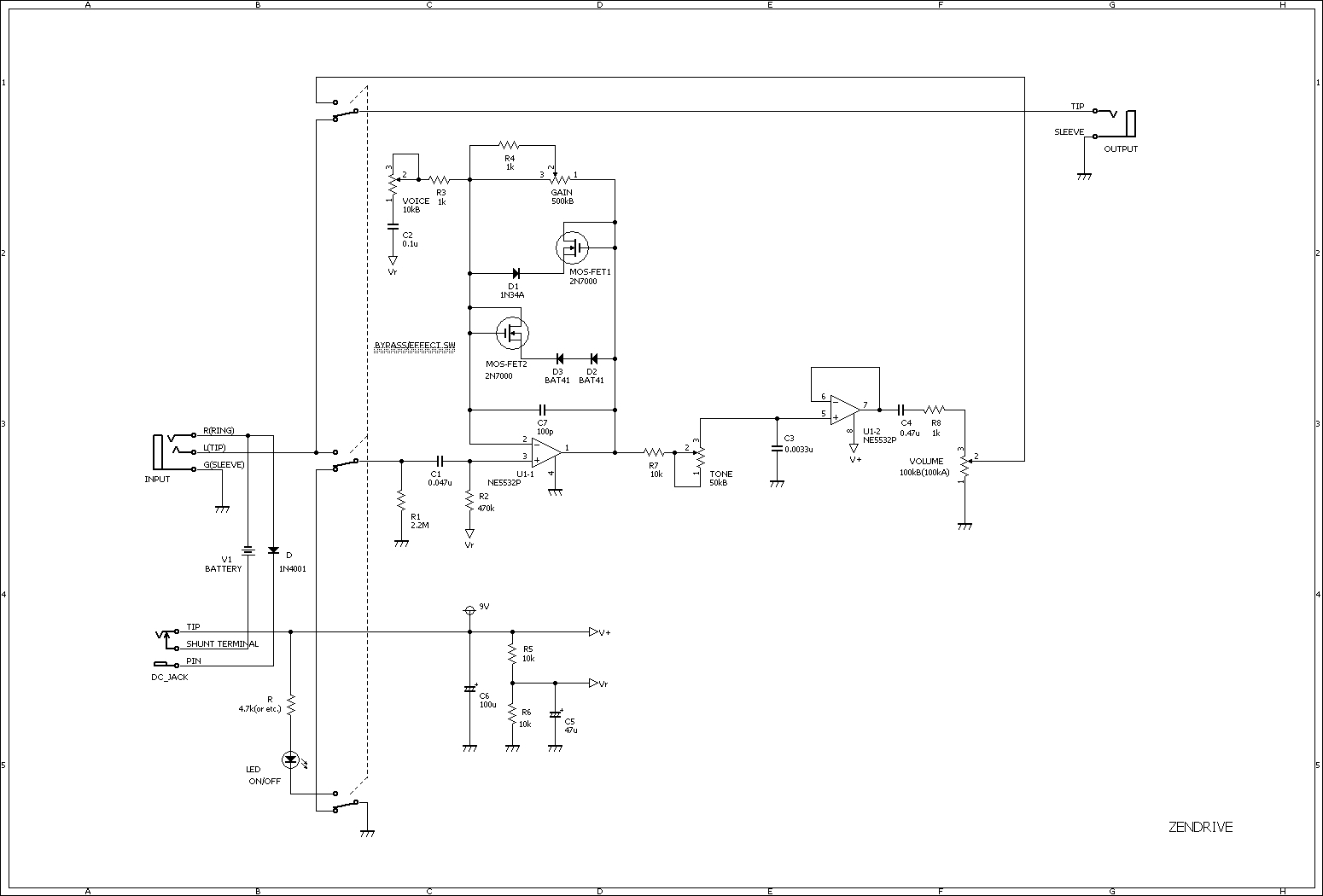Screen dimensions: 1323x896
Task: Click the D1 1N34A diode symbol
Action: click(515, 273)
